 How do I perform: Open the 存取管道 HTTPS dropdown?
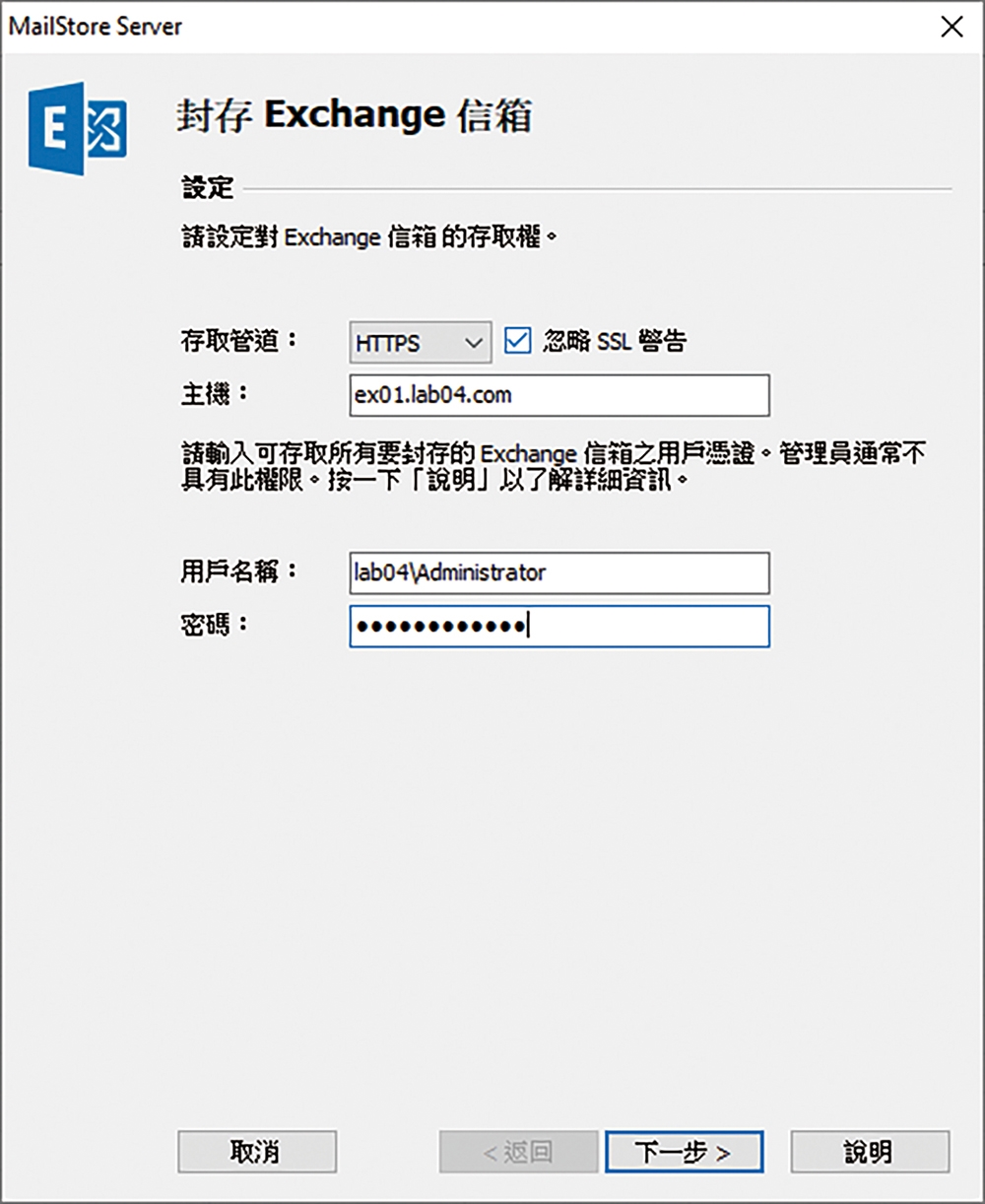421,343
